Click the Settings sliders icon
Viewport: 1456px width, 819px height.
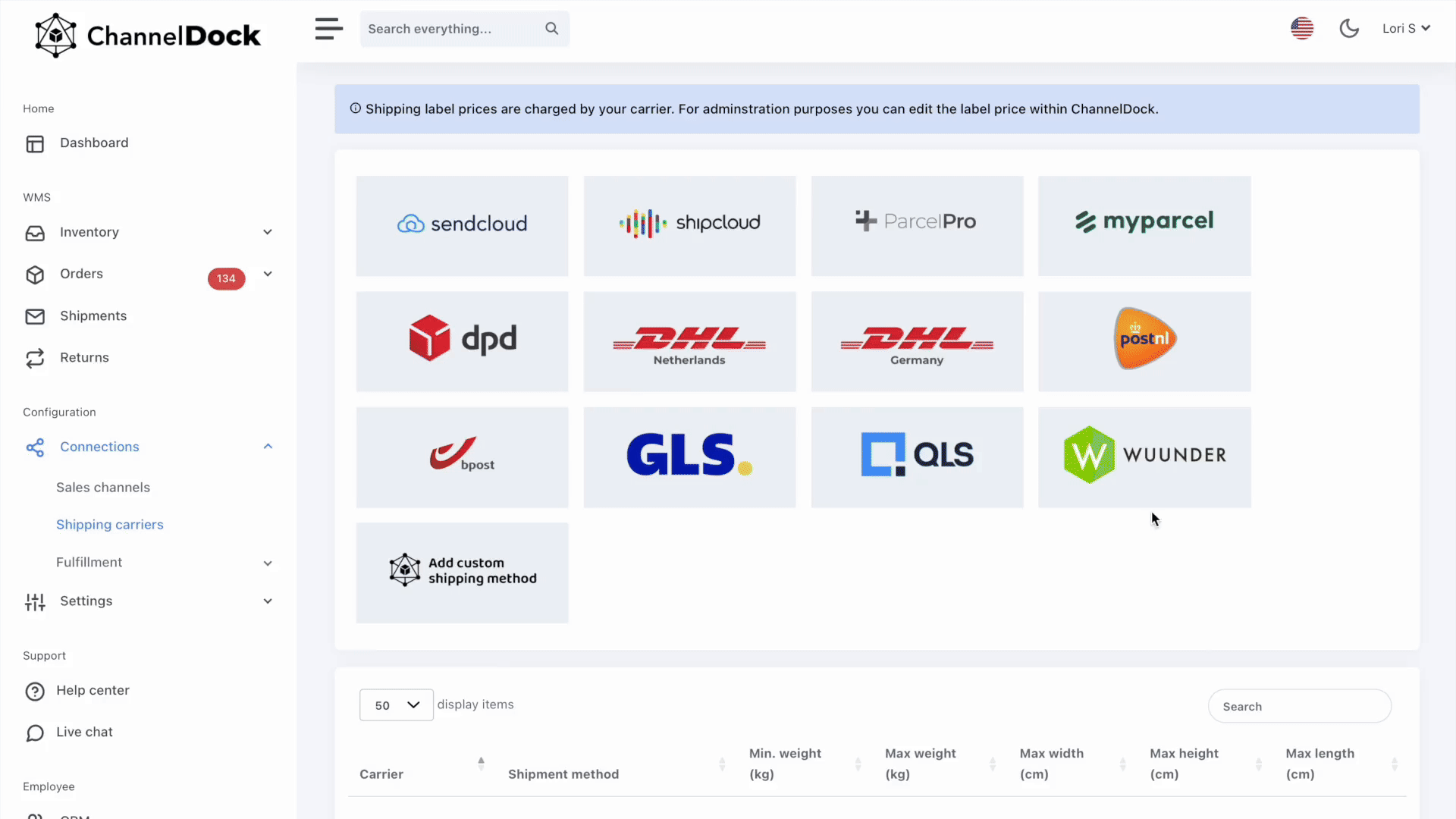click(x=35, y=602)
